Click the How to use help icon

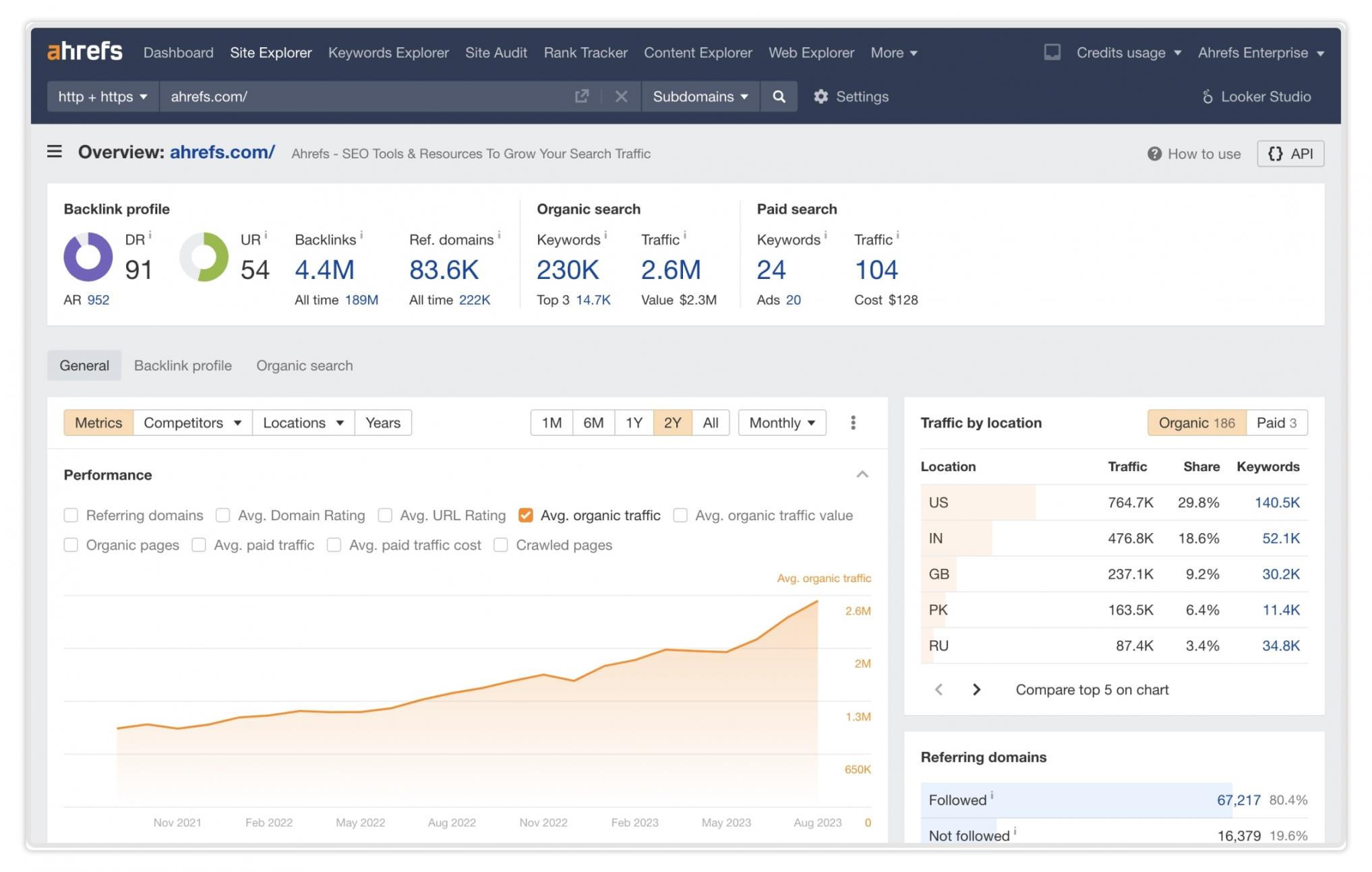(1154, 154)
